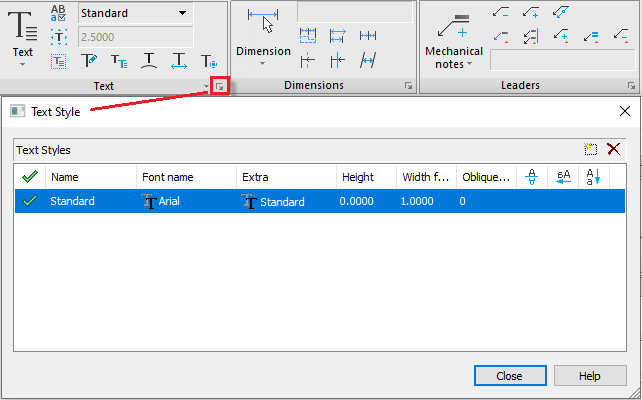The image size is (642, 400).
Task: Click the dashed-frame text lines icon
Action: pyautogui.click(x=59, y=61)
